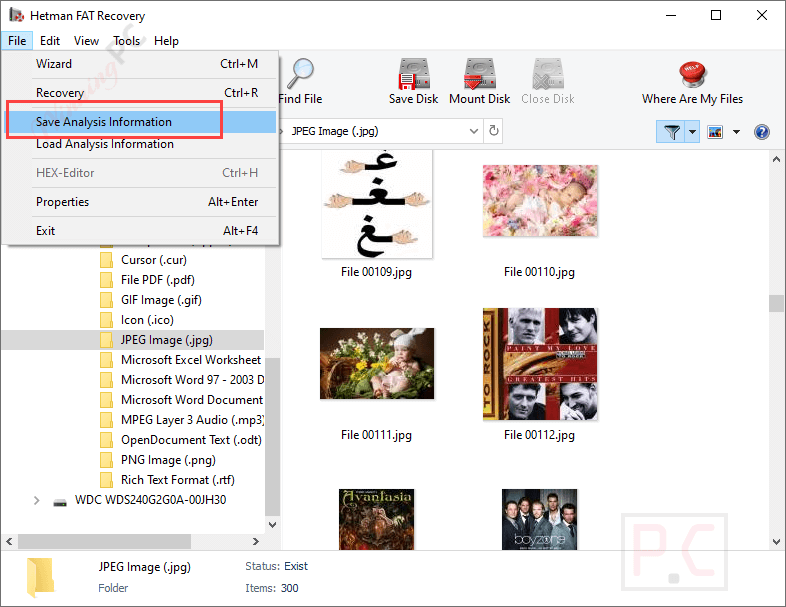Select thumbnail File 00112.jpg album cover

540,364
